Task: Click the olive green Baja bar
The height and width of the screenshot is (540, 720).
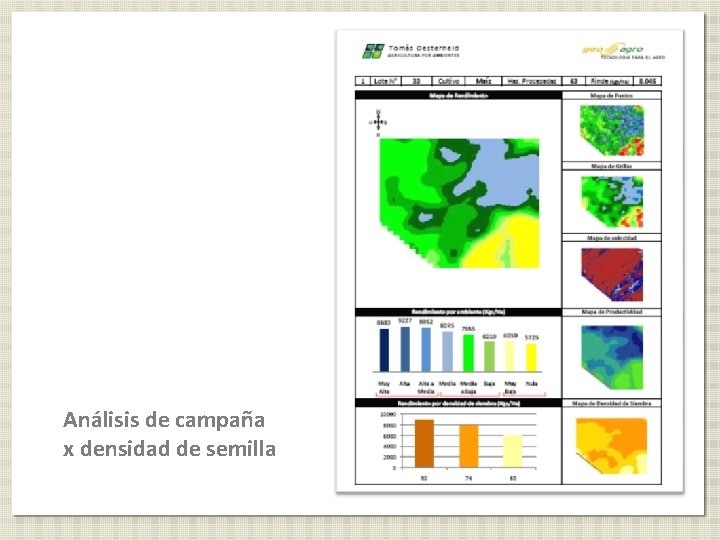Action: tap(489, 356)
